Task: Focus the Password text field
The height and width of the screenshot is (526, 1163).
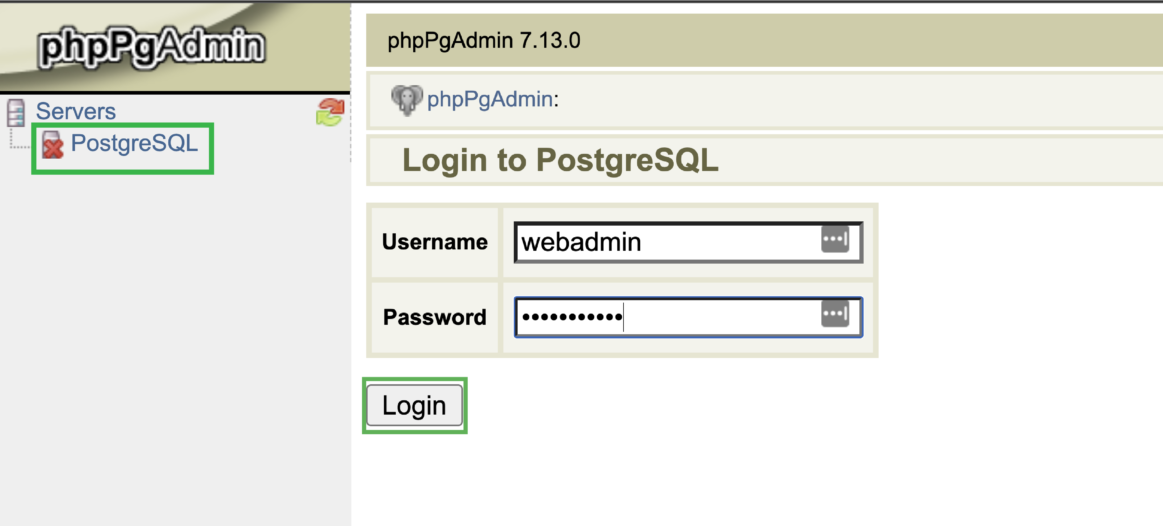Action: point(667,317)
